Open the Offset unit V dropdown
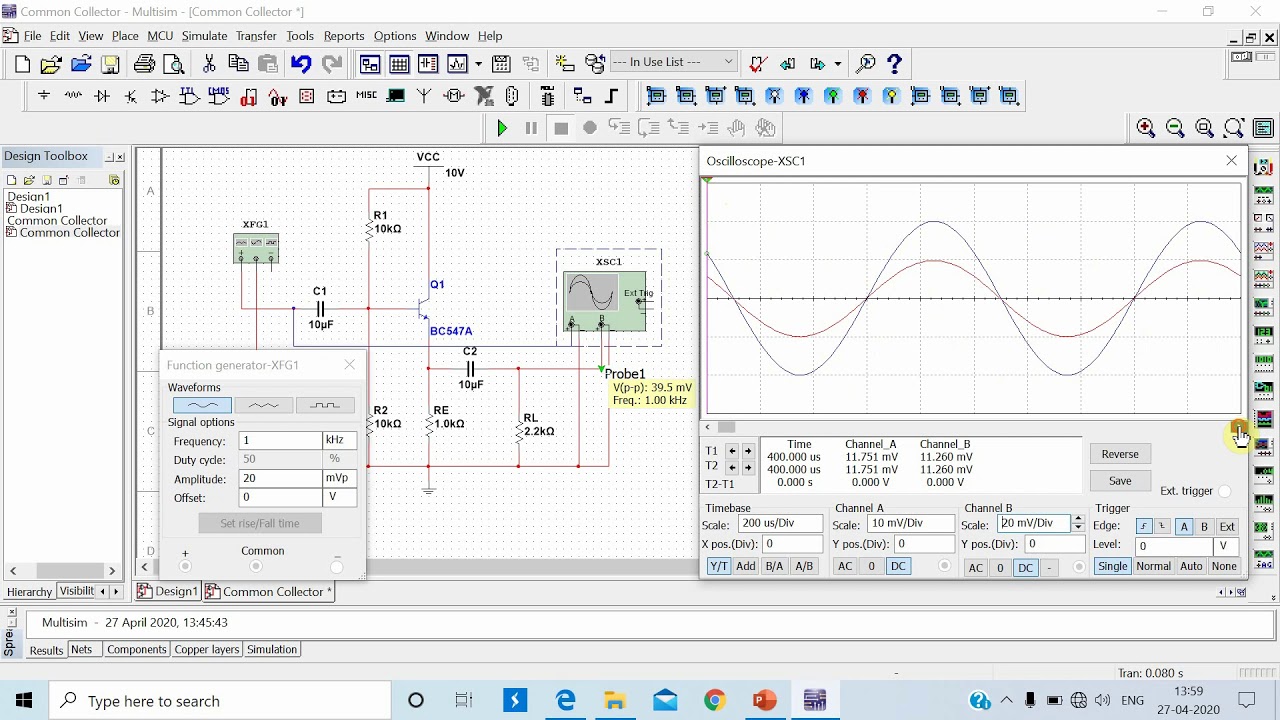 click(339, 498)
